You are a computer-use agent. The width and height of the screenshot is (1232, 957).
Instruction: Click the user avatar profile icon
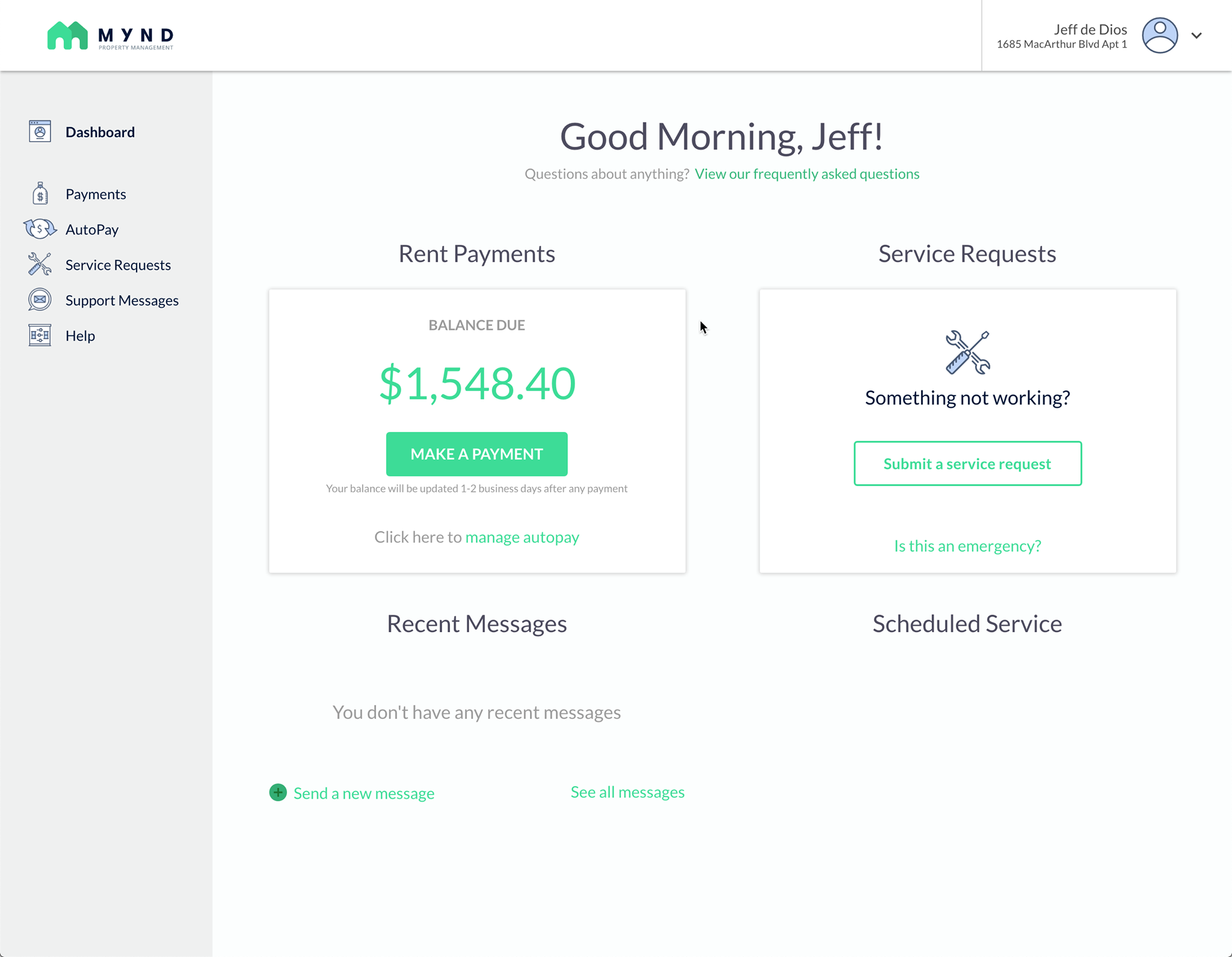[x=1160, y=35]
